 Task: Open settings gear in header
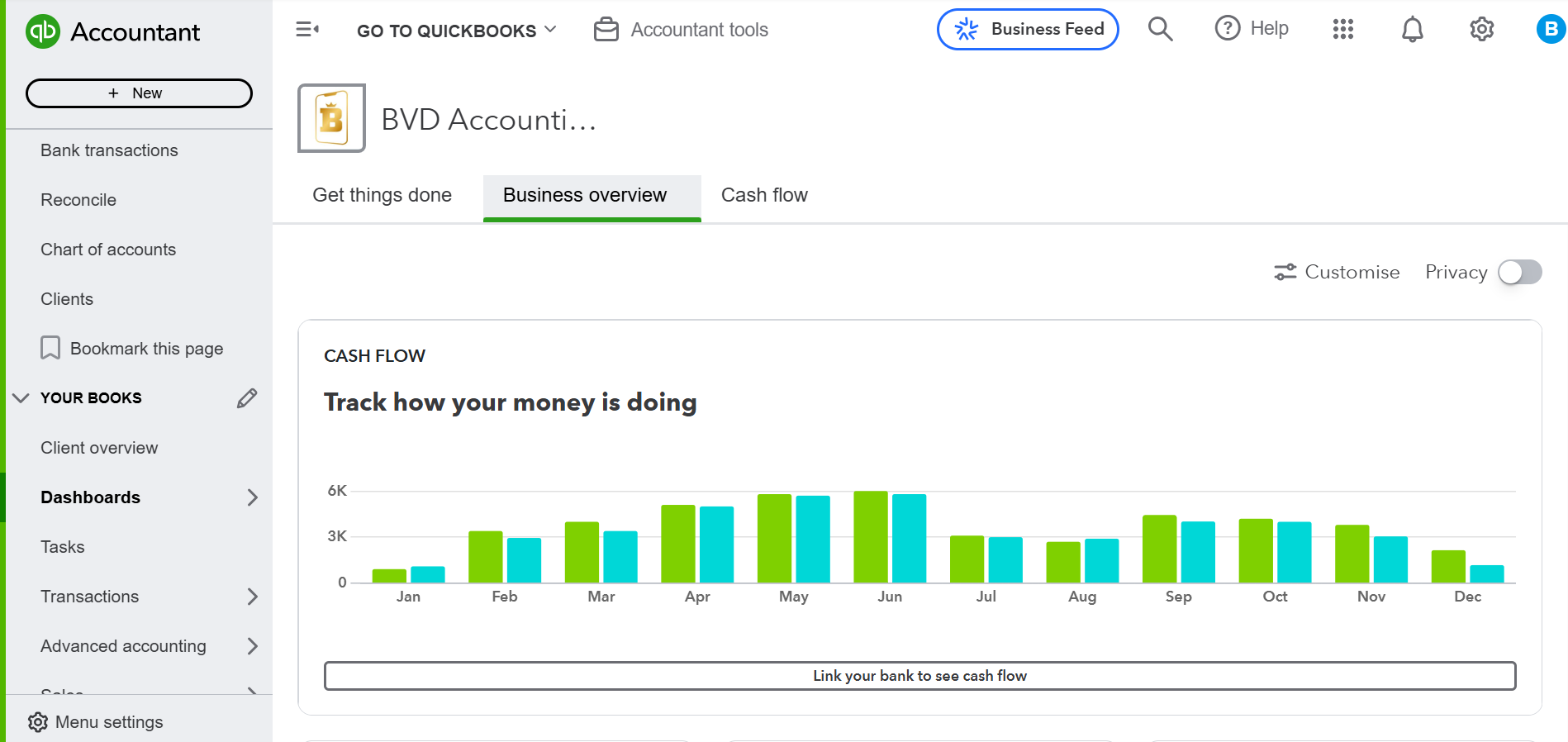pyautogui.click(x=1482, y=30)
